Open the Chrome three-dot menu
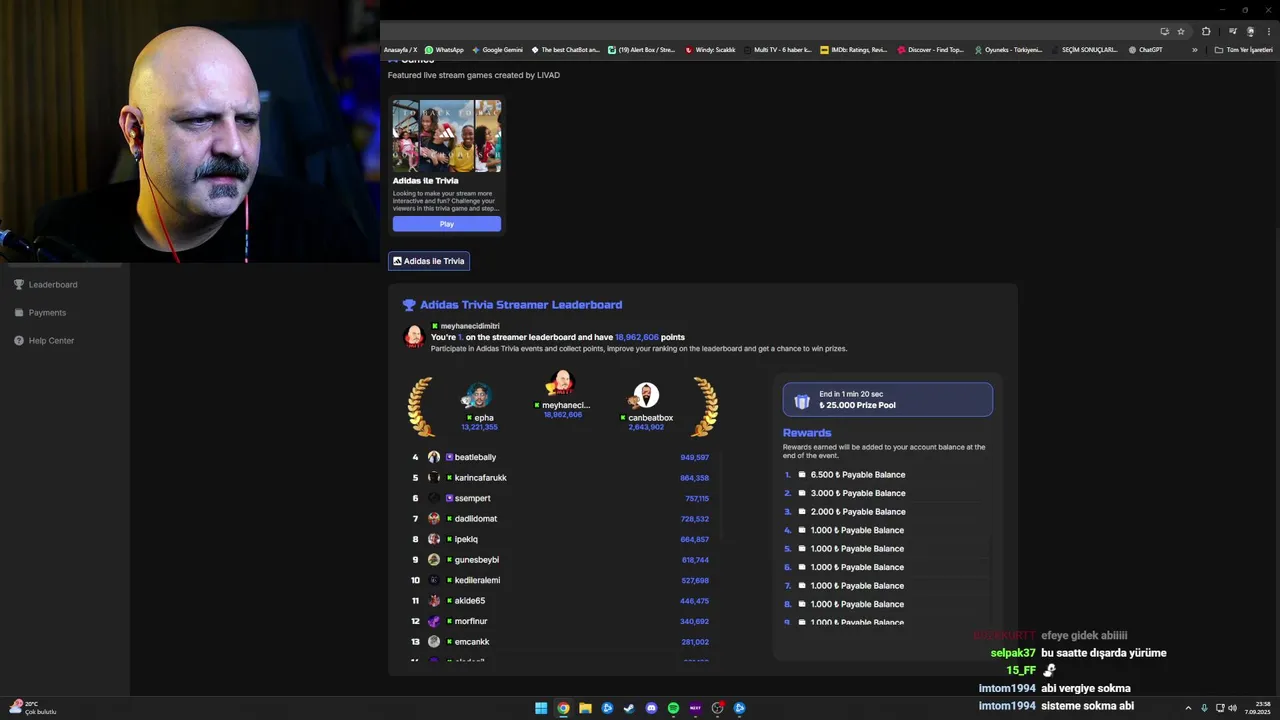The width and height of the screenshot is (1280, 720). (x=1269, y=31)
